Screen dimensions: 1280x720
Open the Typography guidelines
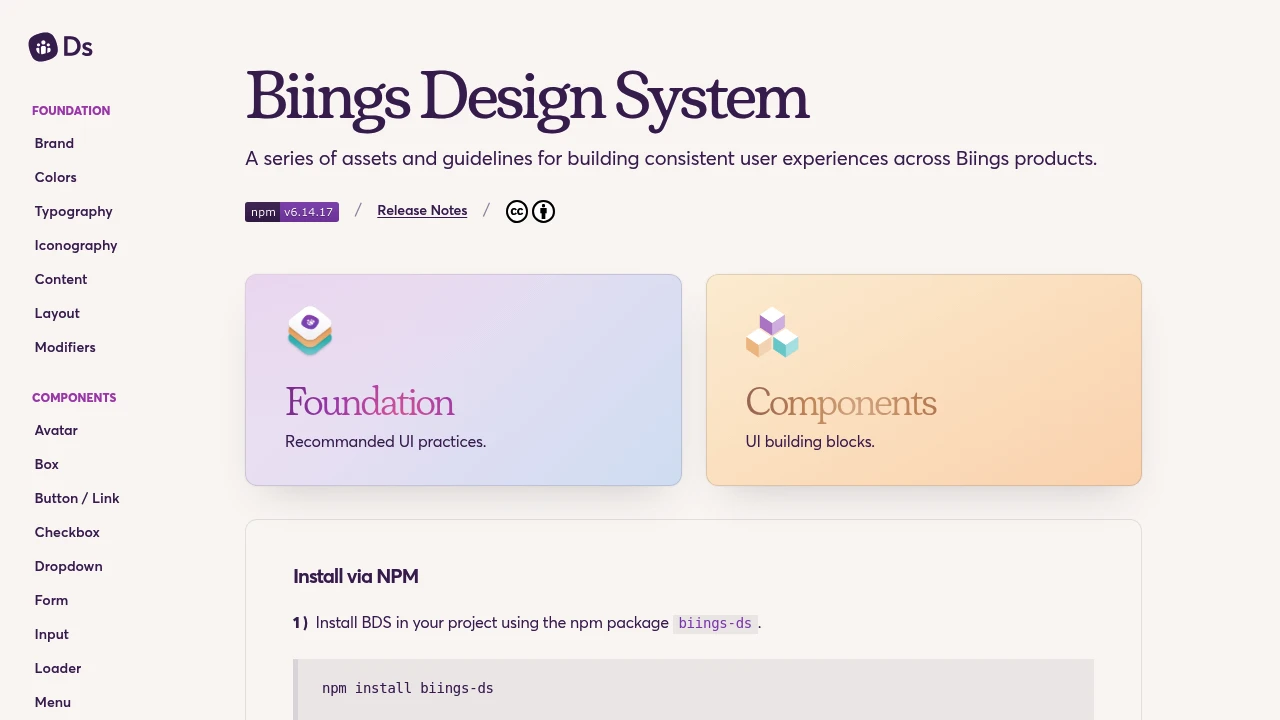pyautogui.click(x=73, y=211)
